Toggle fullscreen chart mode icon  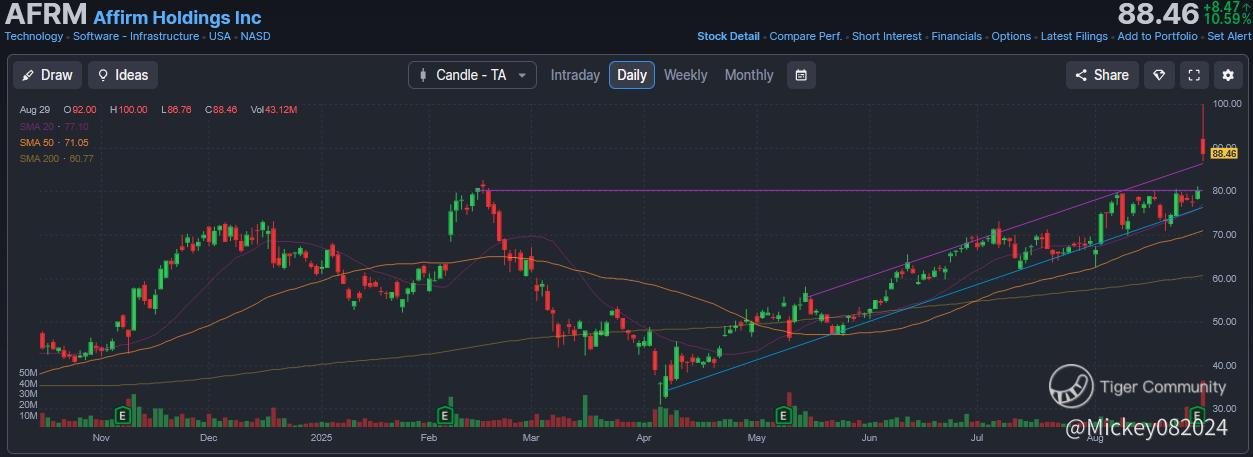[x=1193, y=75]
